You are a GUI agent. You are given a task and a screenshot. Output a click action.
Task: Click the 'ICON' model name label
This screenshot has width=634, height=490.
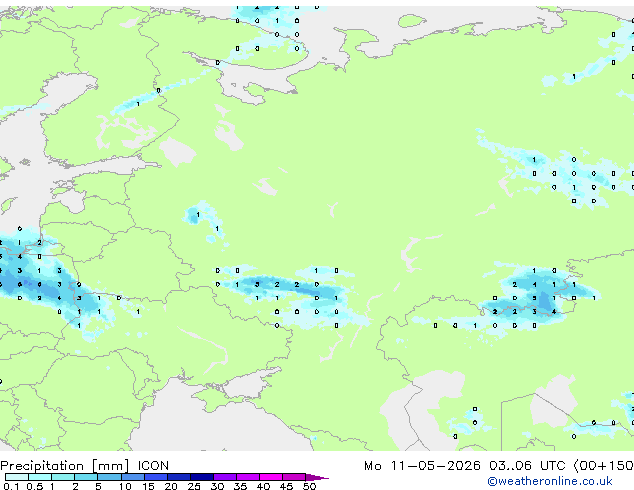point(153,466)
